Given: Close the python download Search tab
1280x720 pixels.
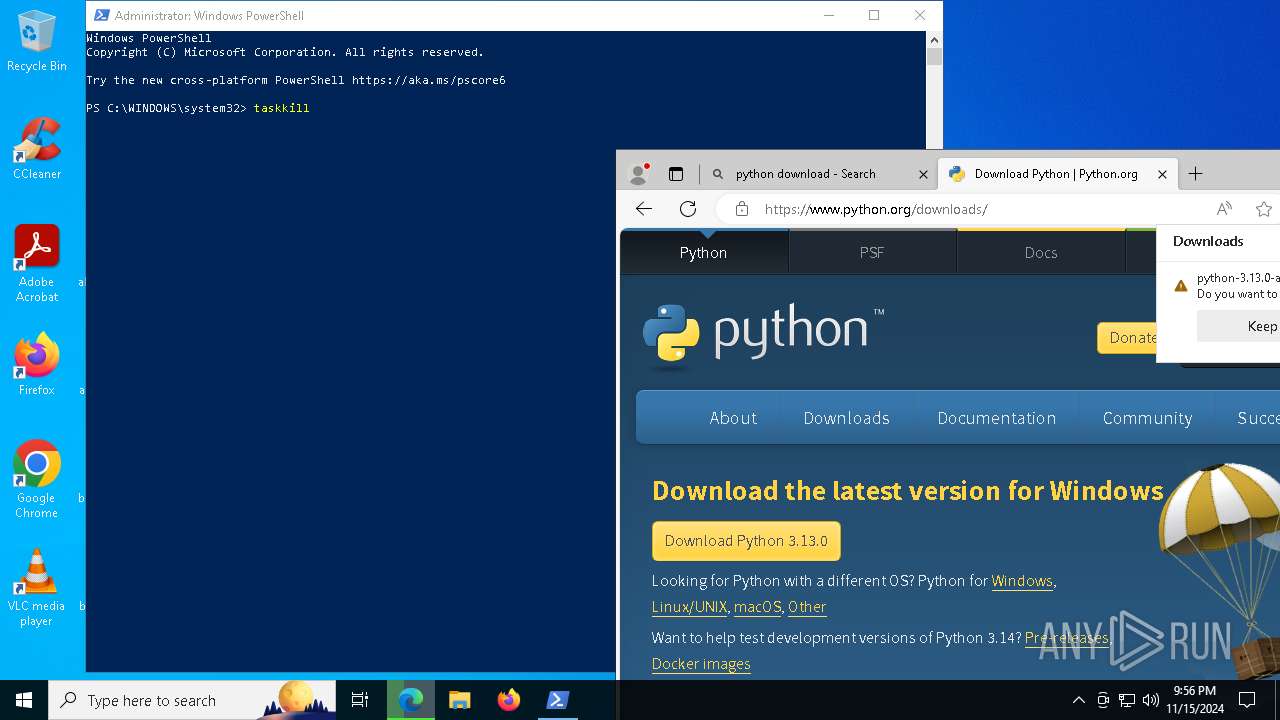Looking at the screenshot, I should [x=923, y=174].
